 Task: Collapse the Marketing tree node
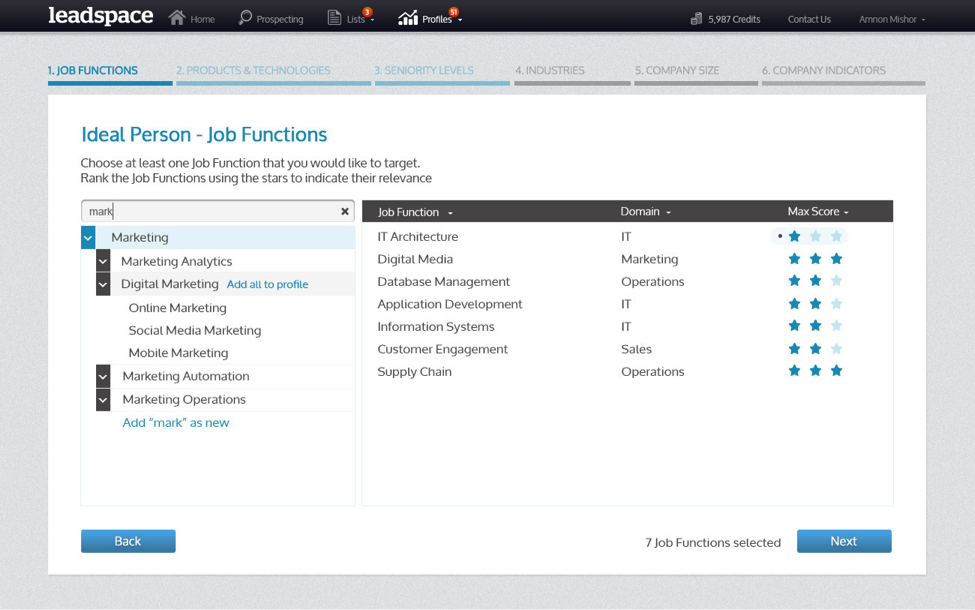pyautogui.click(x=88, y=238)
